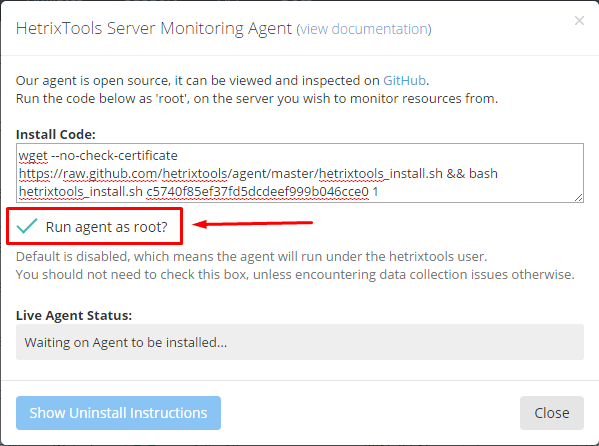Image resolution: width=599 pixels, height=446 pixels.
Task: Click the c5740f85 server key string
Action: pos(257,191)
